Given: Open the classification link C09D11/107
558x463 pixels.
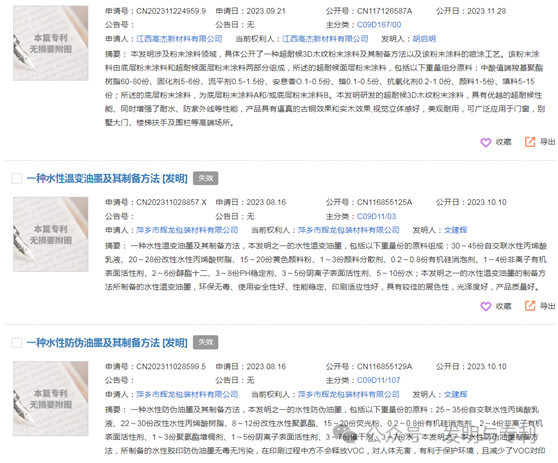Looking at the screenshot, I should (379, 380).
